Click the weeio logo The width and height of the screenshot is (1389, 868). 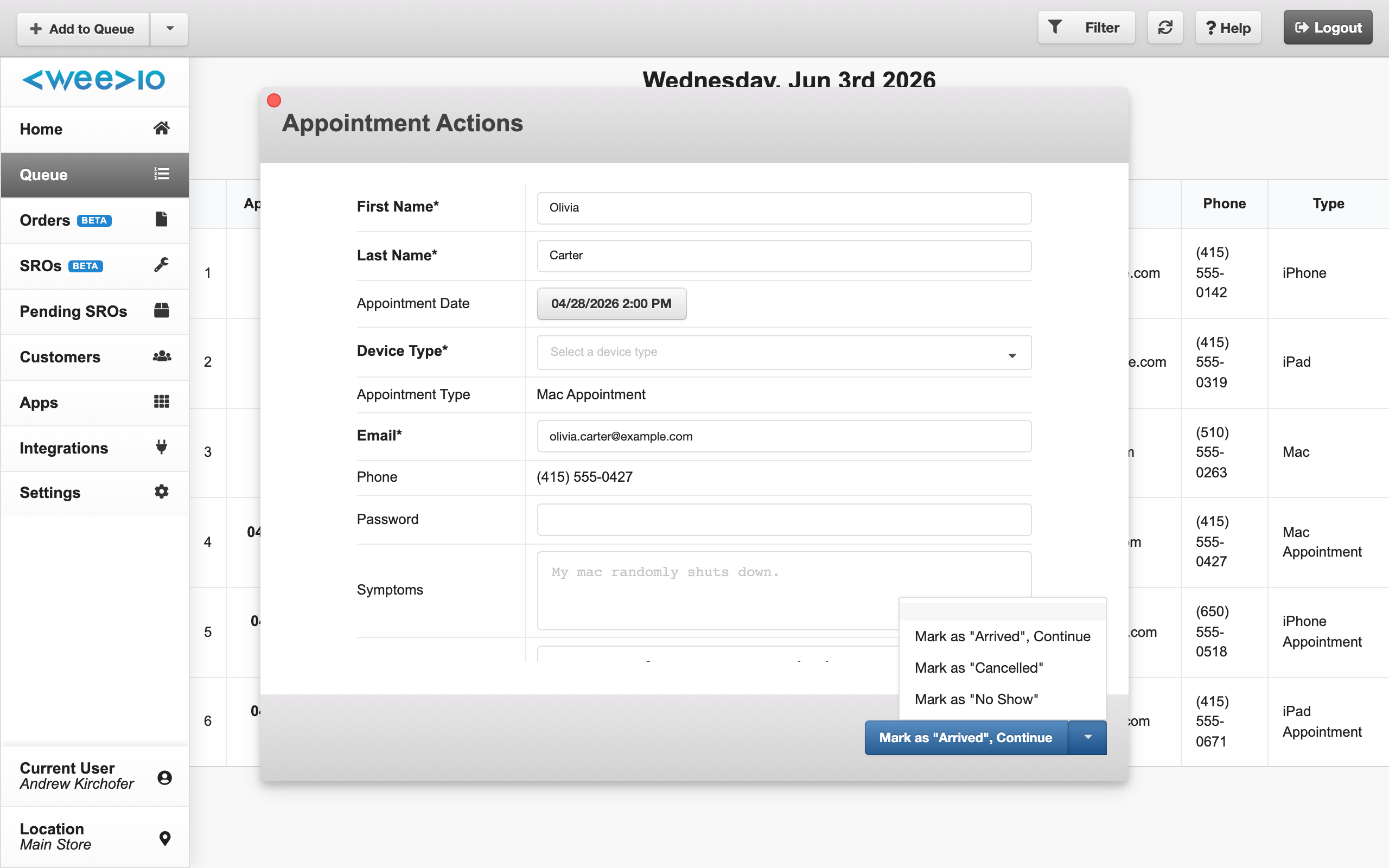pyautogui.click(x=93, y=79)
